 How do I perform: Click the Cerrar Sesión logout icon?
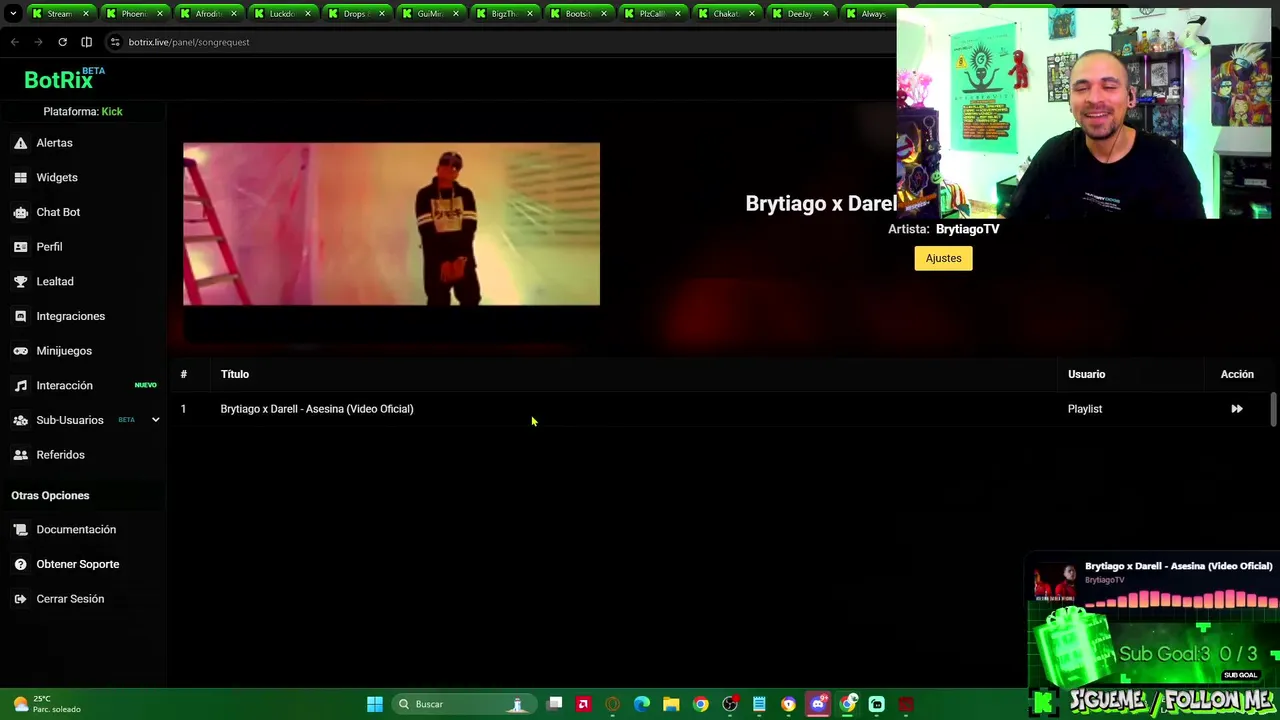coord(20,599)
